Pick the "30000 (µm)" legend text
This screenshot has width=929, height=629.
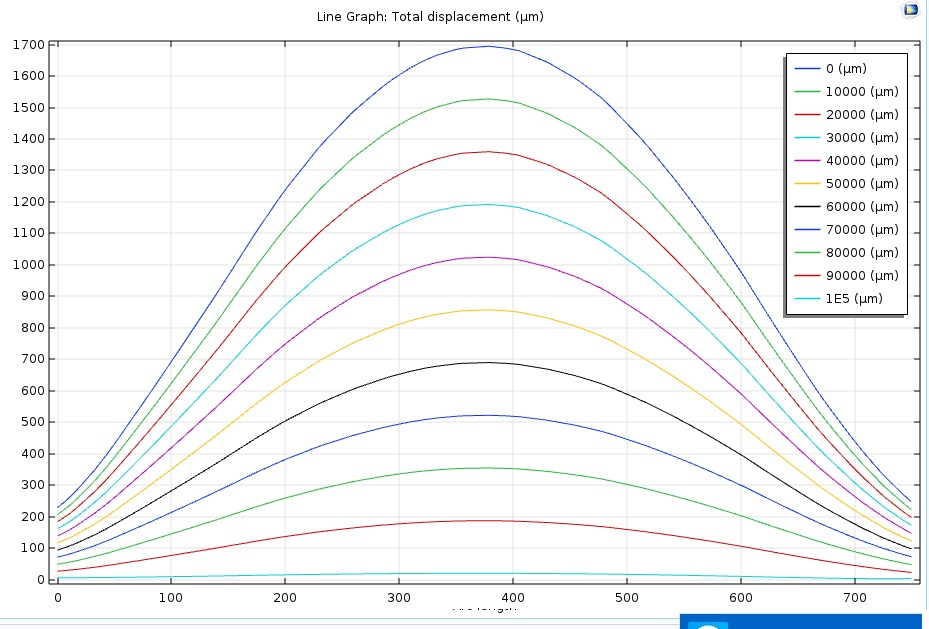(861, 138)
